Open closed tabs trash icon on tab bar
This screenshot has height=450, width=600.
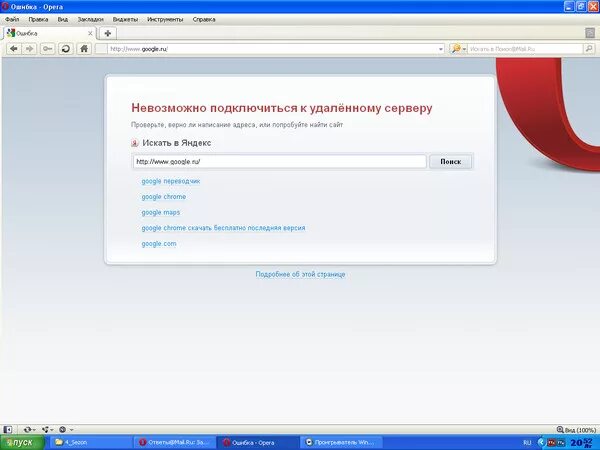(x=590, y=33)
